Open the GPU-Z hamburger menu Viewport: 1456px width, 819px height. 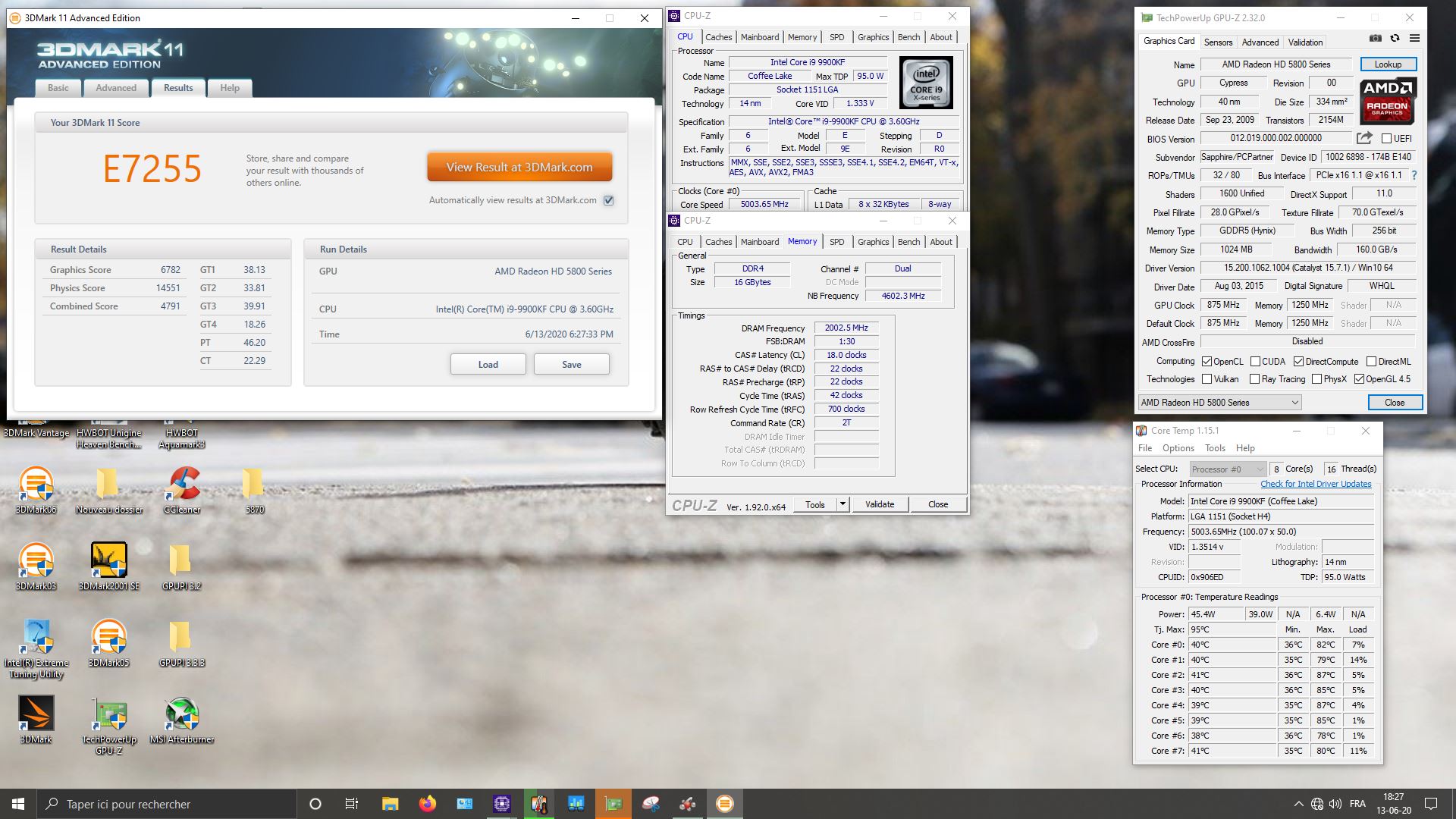coord(1414,38)
